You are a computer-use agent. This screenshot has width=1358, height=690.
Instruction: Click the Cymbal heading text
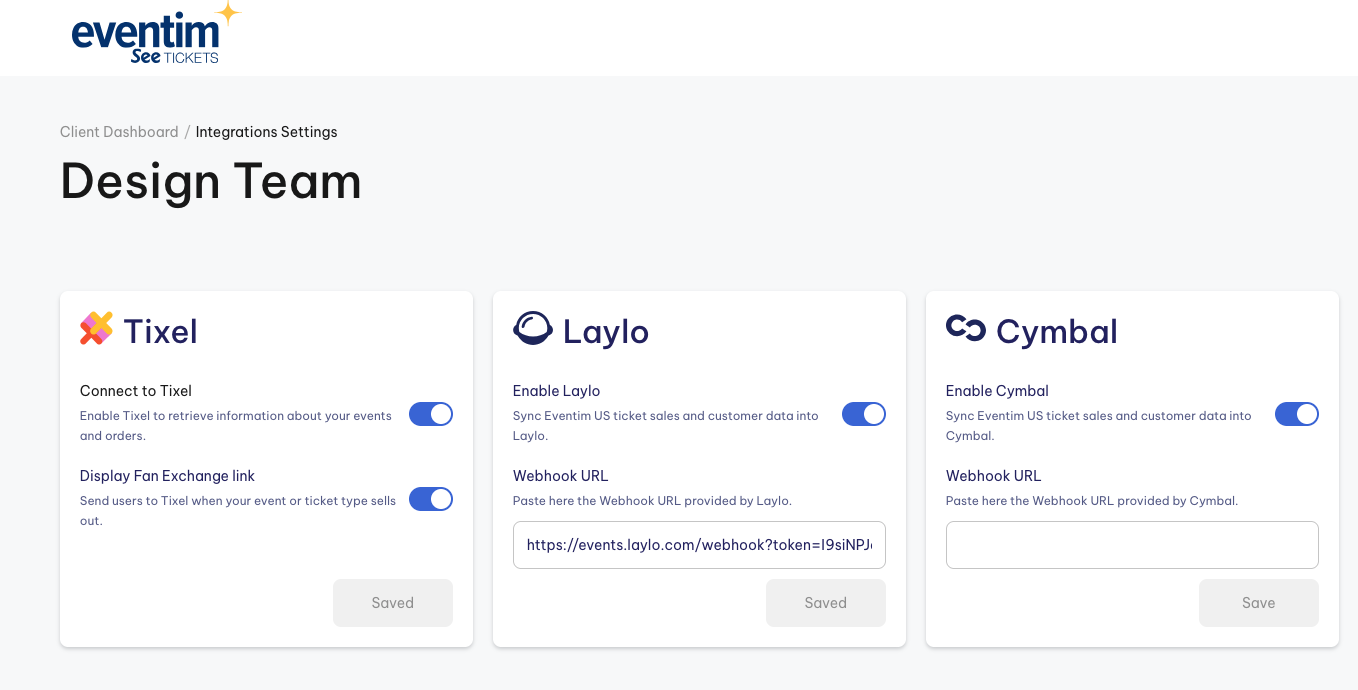click(x=1057, y=331)
